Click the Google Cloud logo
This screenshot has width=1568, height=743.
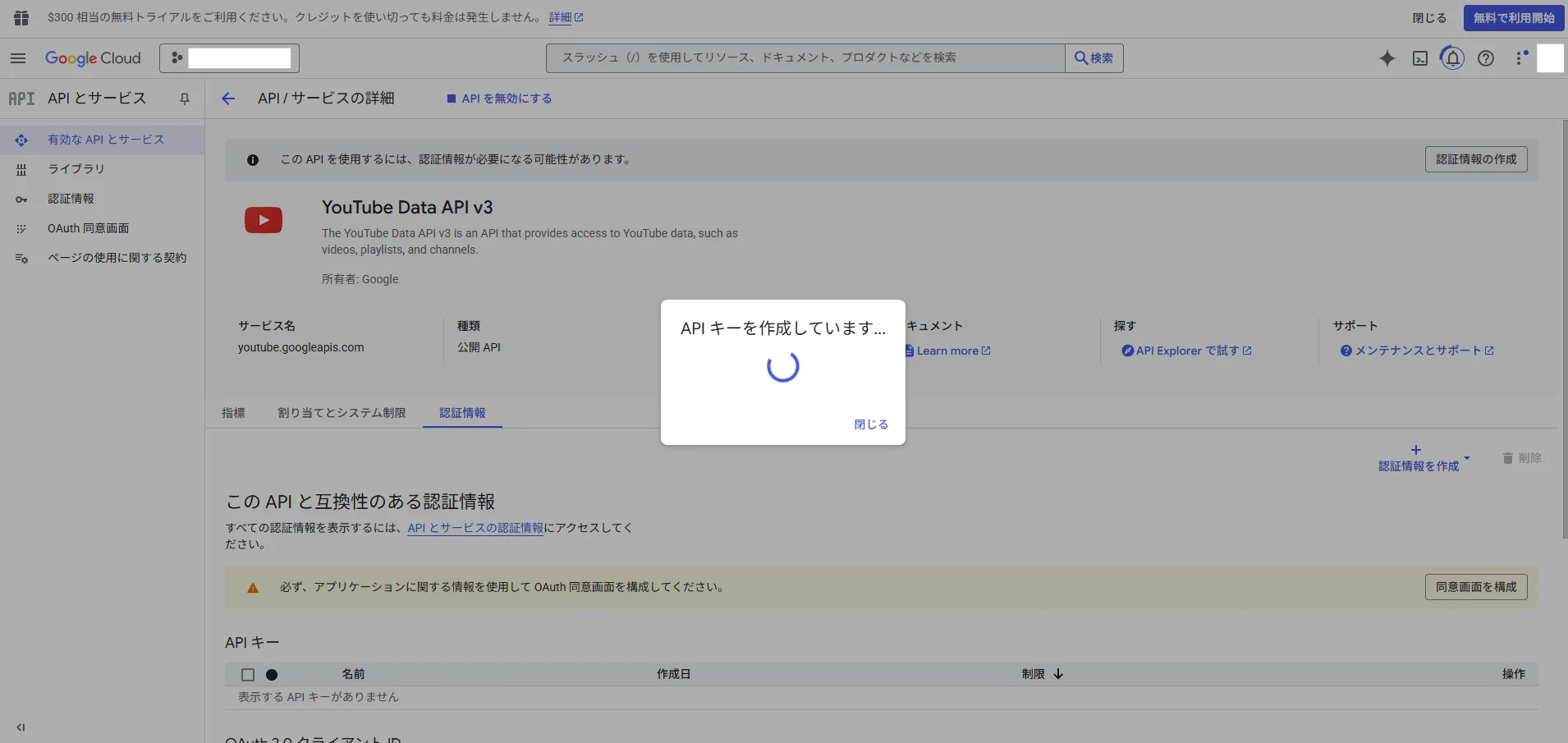click(93, 58)
